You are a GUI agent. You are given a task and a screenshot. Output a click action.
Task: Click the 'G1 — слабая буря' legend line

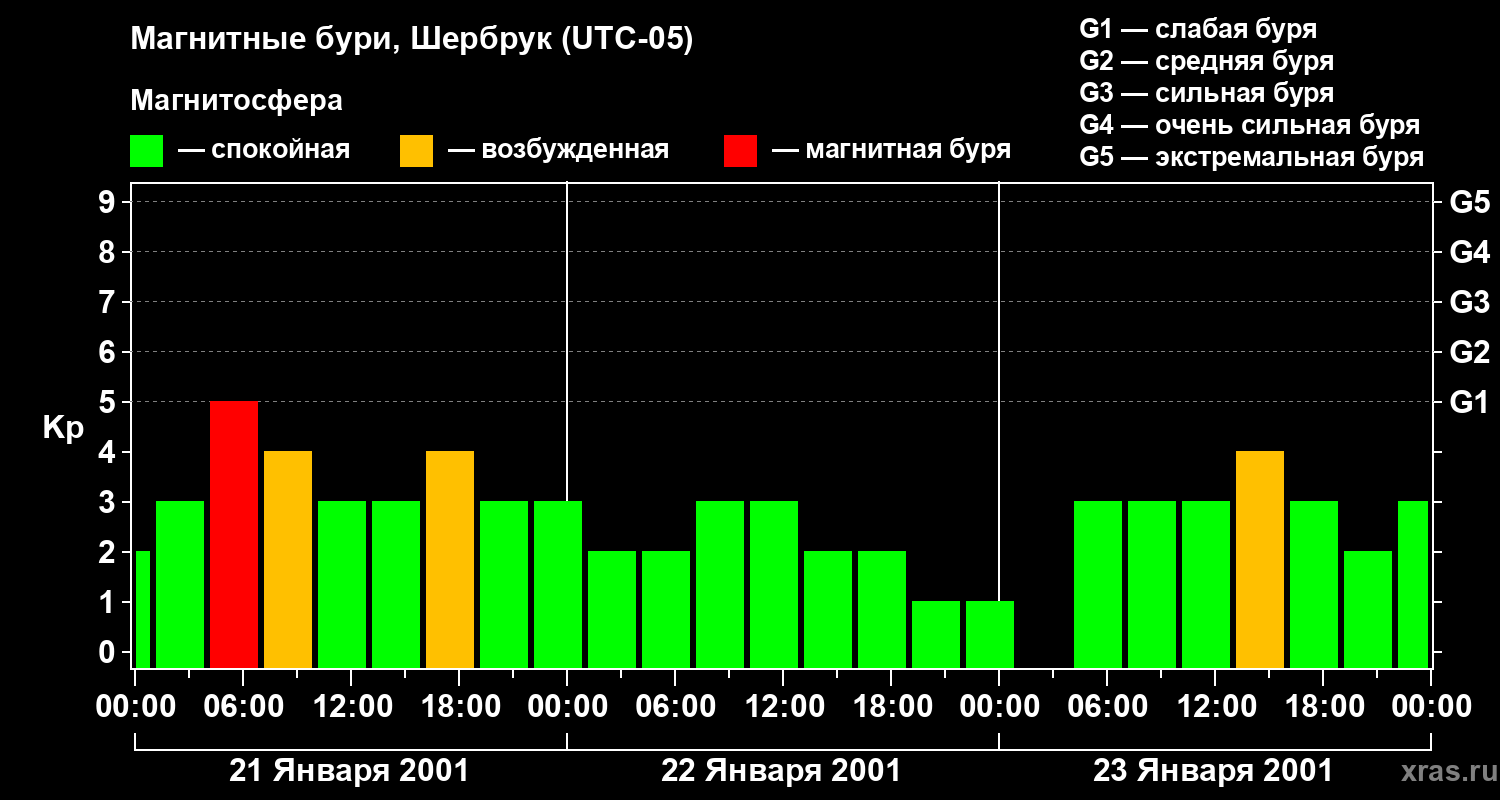1198,29
